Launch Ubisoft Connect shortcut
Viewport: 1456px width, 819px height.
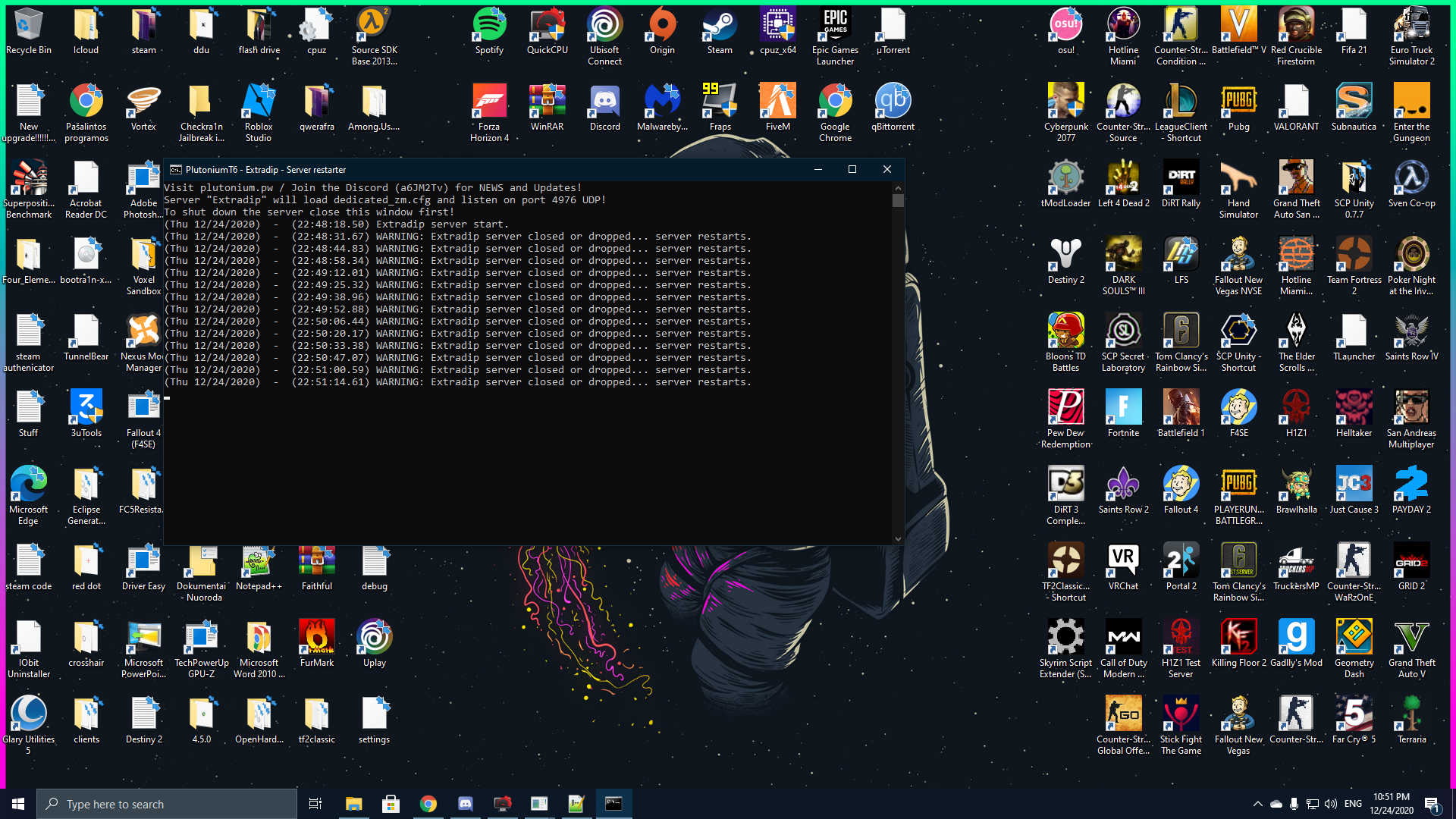click(x=604, y=36)
